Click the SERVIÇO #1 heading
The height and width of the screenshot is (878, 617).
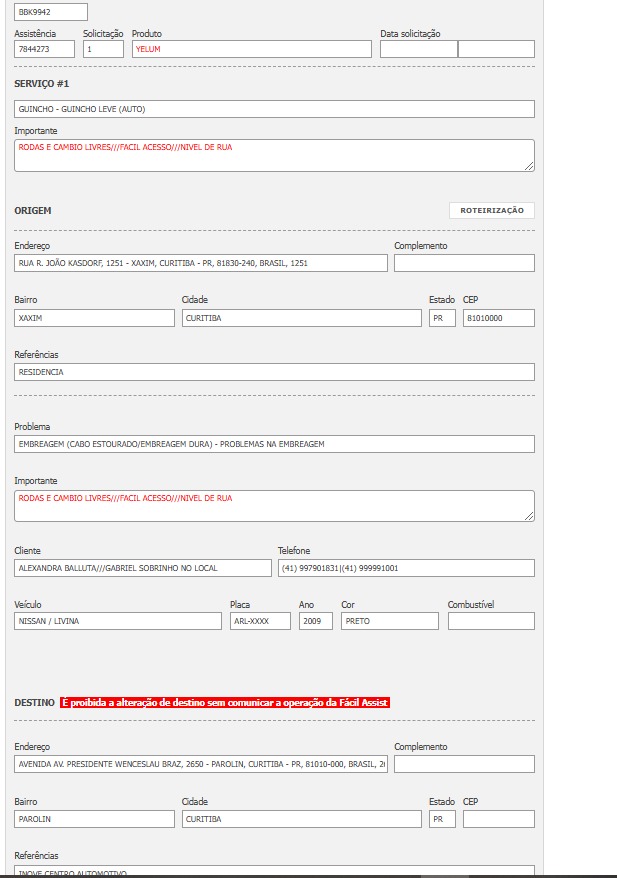42,83
